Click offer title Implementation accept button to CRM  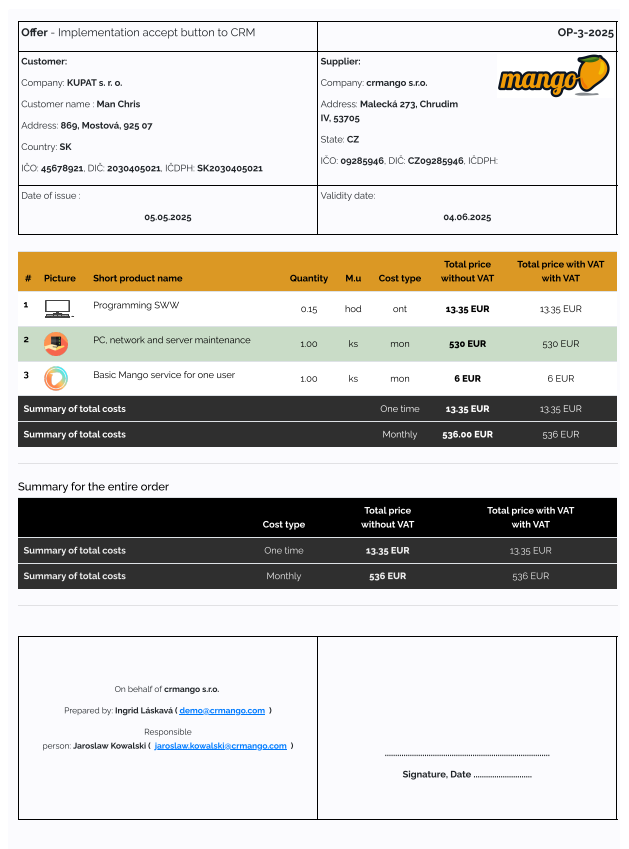pos(156,32)
